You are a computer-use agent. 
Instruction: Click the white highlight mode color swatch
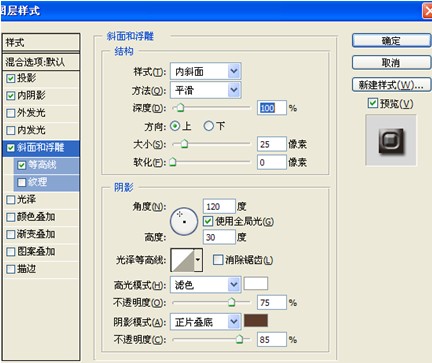256,284
